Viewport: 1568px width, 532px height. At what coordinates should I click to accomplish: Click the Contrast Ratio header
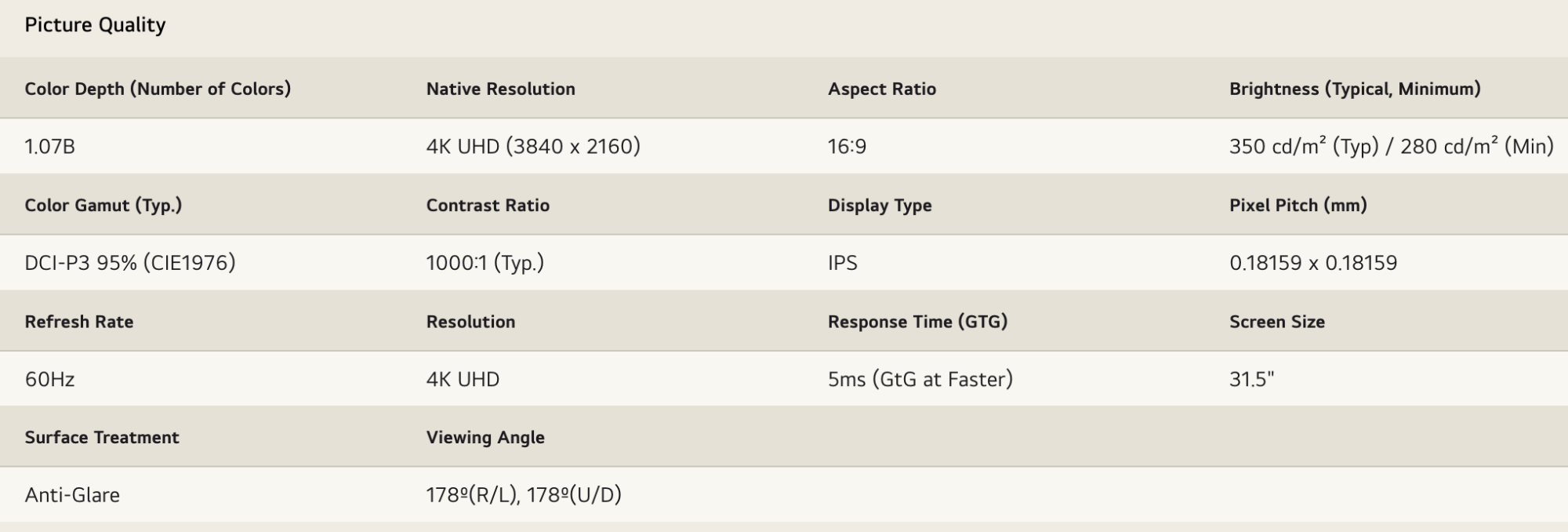click(488, 205)
